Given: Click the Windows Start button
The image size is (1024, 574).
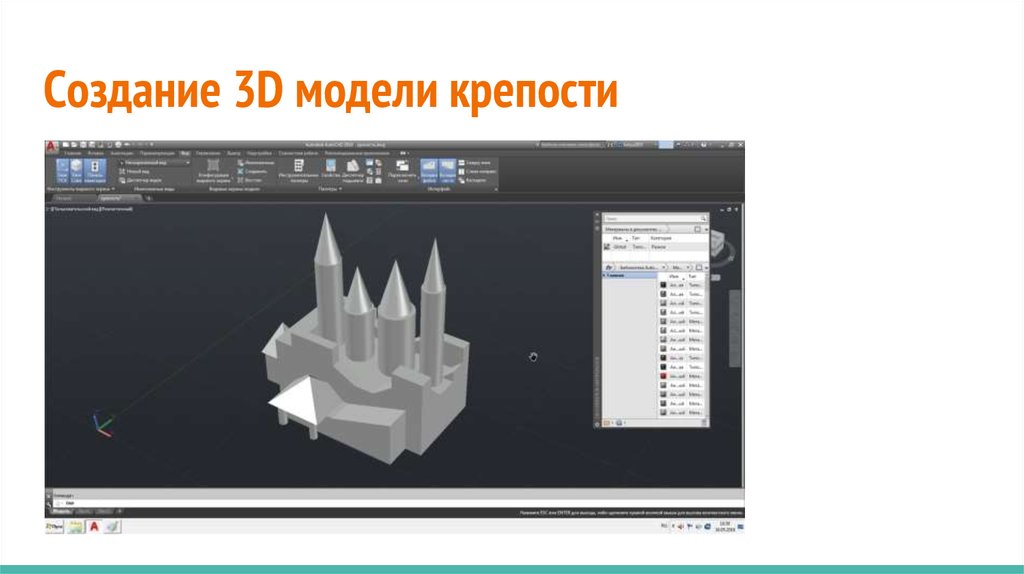Looking at the screenshot, I should (55, 525).
